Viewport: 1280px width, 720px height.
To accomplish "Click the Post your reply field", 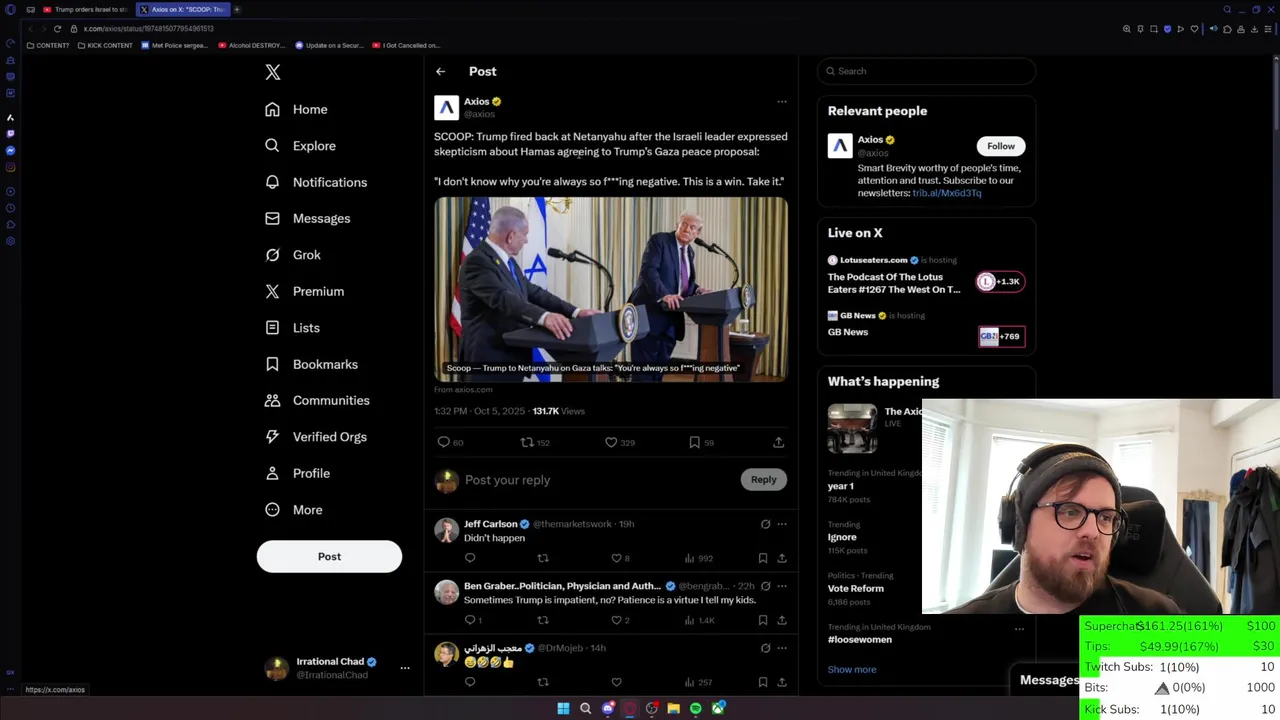I will click(600, 480).
